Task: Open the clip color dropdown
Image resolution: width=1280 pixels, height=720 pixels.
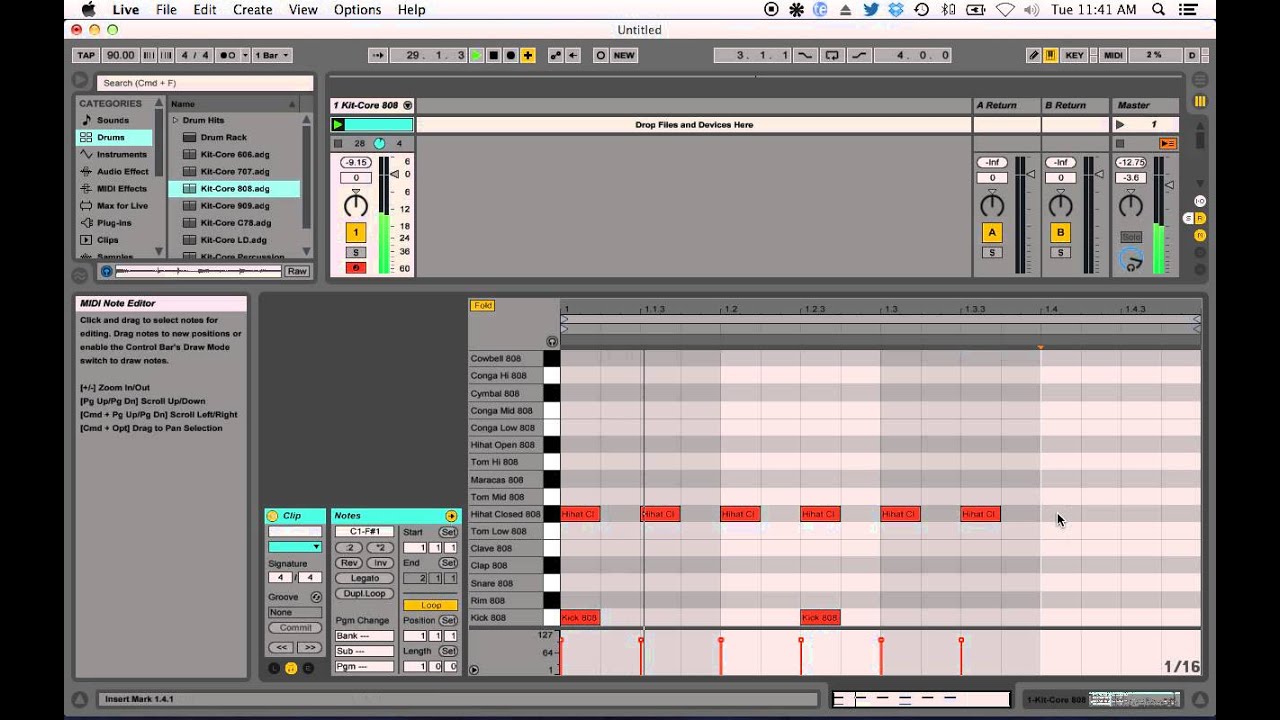Action: (295, 547)
